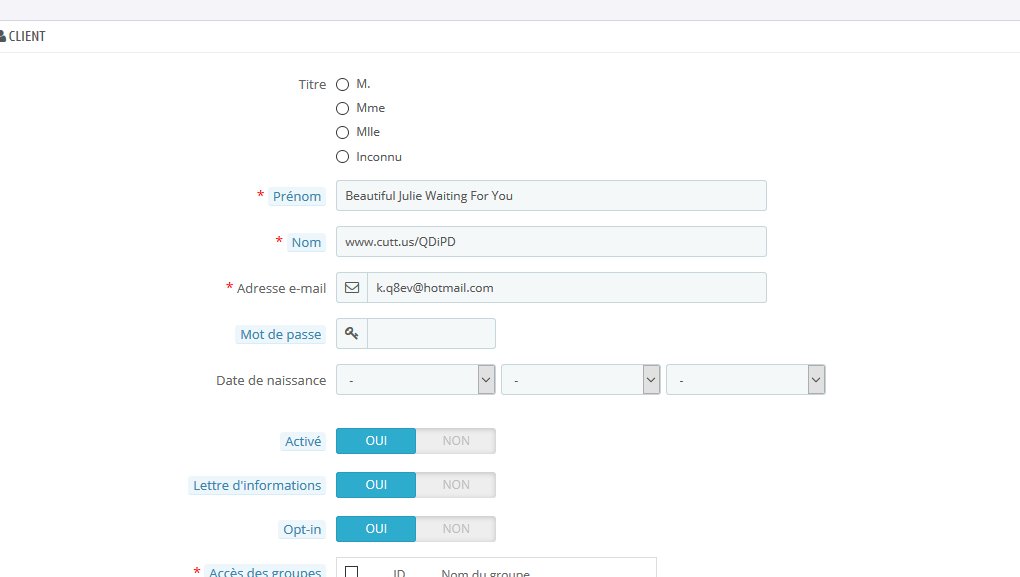Set Activé to OUI
Screen dimensions: 1020x577
(376, 441)
